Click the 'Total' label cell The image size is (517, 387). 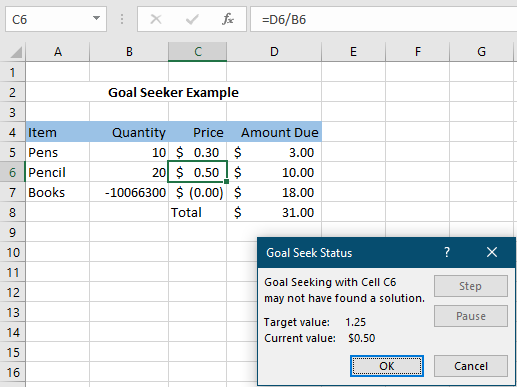198,212
